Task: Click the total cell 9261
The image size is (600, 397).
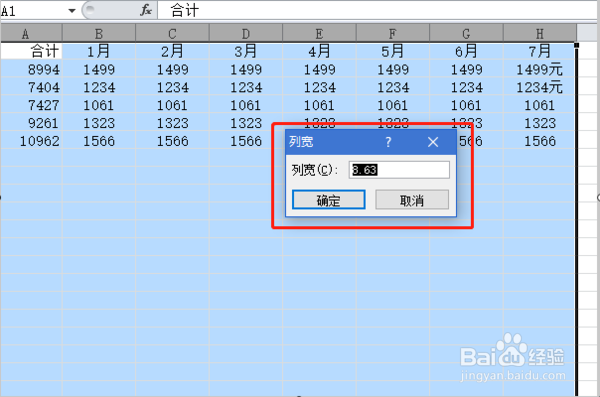Action: point(31,123)
